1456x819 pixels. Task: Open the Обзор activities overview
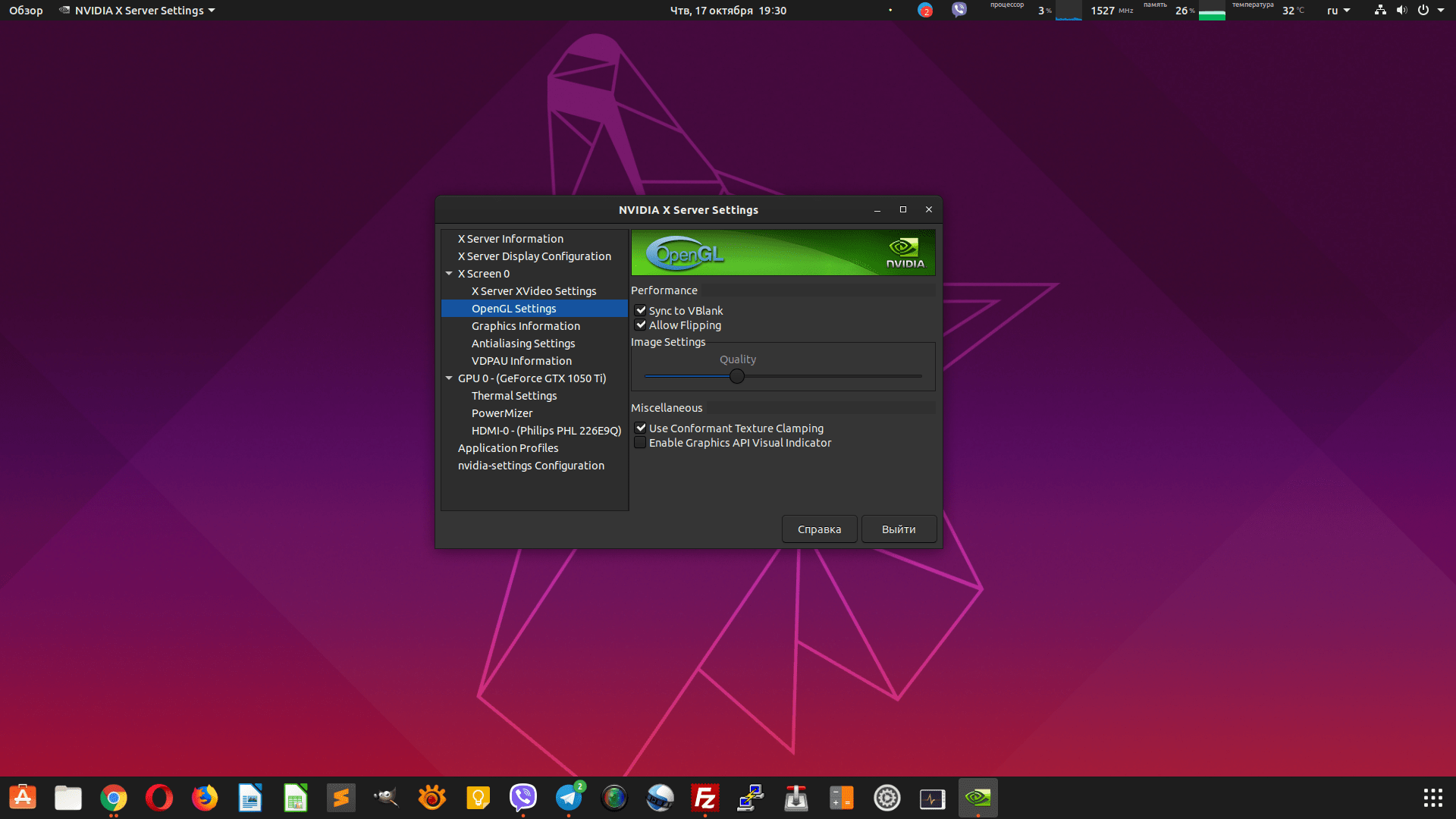point(26,10)
